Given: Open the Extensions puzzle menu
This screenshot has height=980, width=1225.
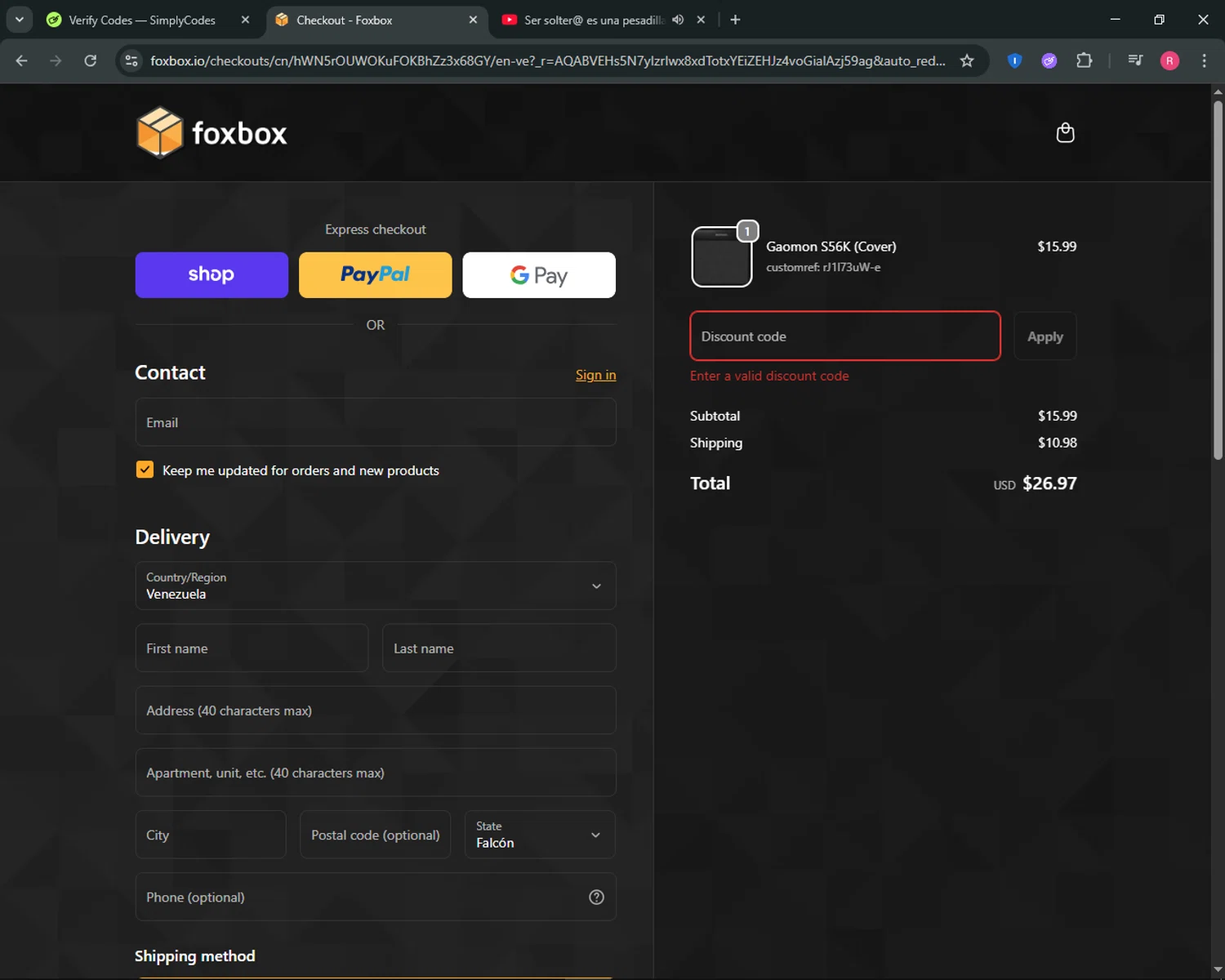Looking at the screenshot, I should (1084, 60).
